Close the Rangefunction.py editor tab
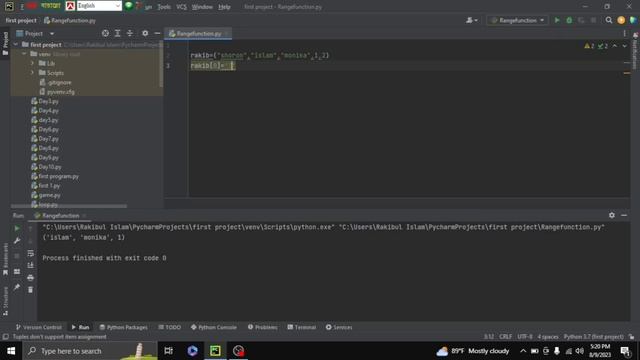The width and height of the screenshot is (640, 360). coord(227,33)
